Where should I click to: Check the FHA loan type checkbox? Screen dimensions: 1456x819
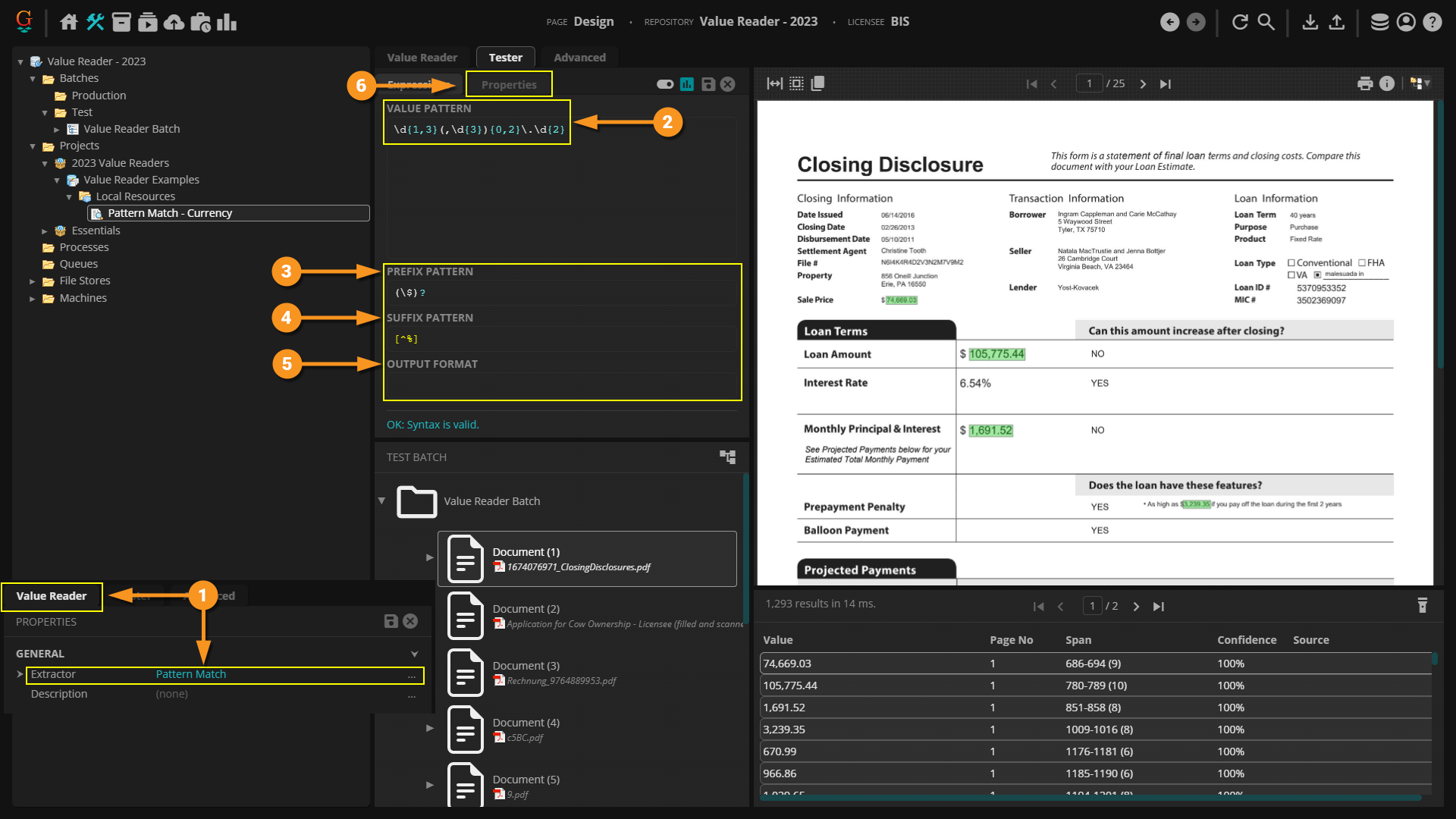pyautogui.click(x=1362, y=263)
